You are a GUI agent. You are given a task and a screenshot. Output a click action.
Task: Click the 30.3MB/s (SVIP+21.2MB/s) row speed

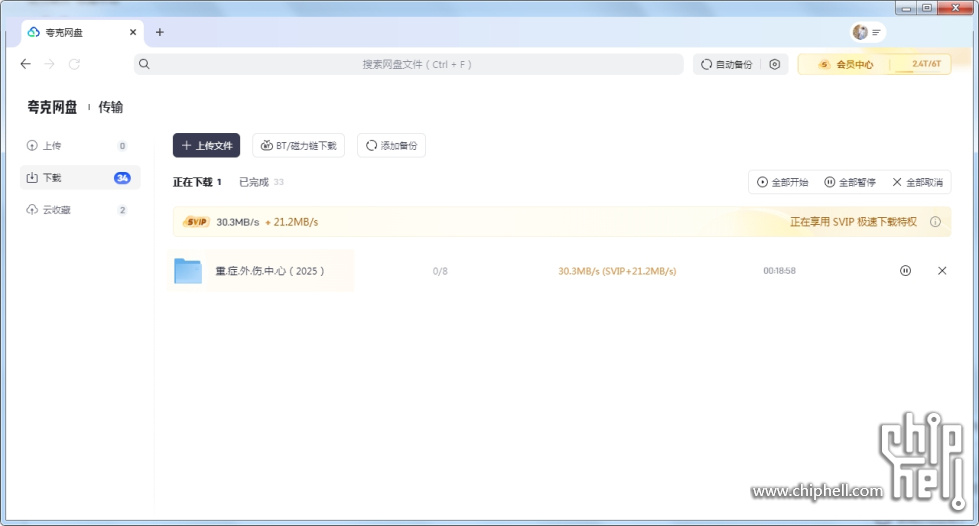click(x=617, y=271)
